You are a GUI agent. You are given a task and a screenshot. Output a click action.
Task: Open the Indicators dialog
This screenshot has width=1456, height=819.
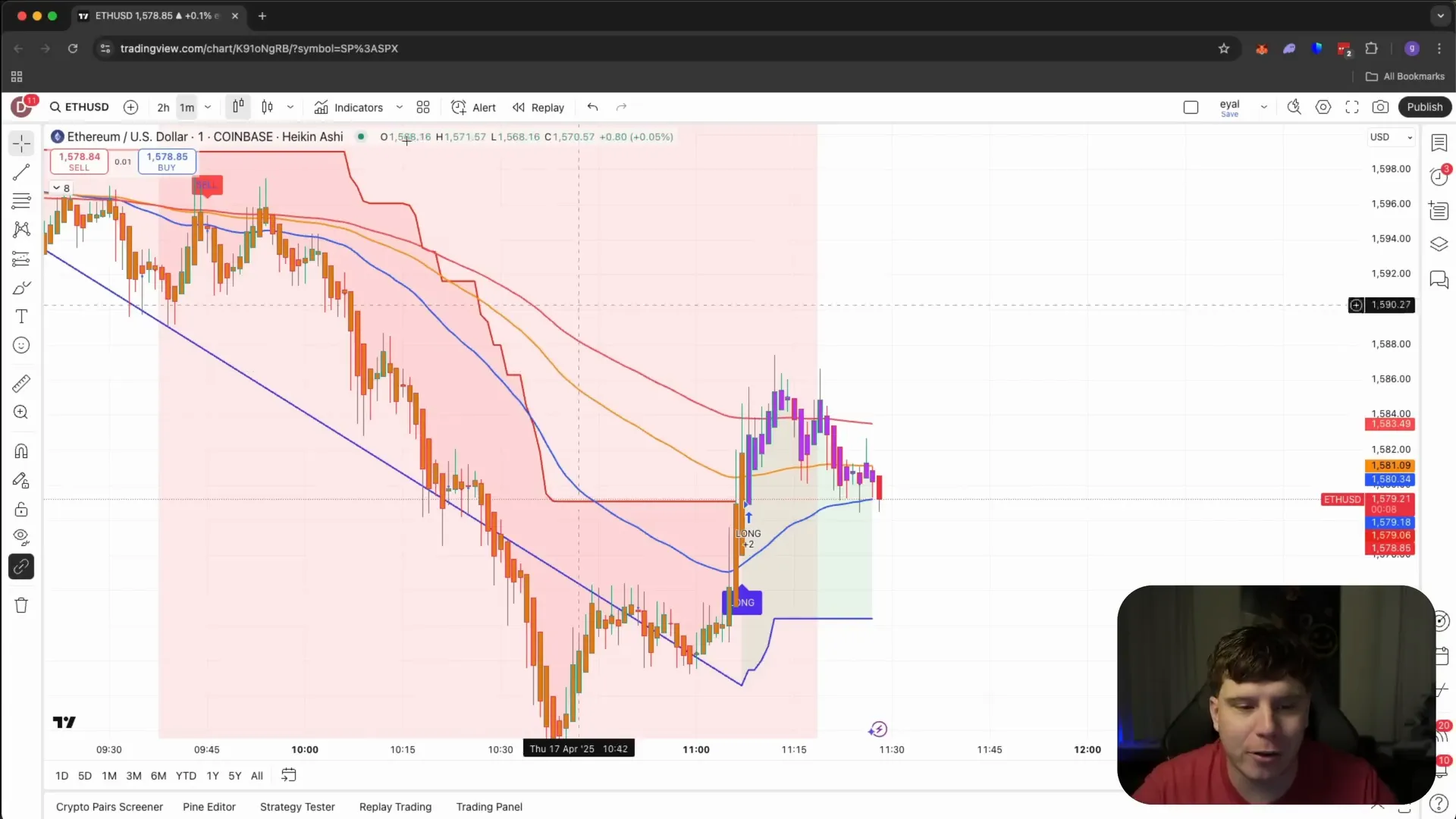(349, 108)
